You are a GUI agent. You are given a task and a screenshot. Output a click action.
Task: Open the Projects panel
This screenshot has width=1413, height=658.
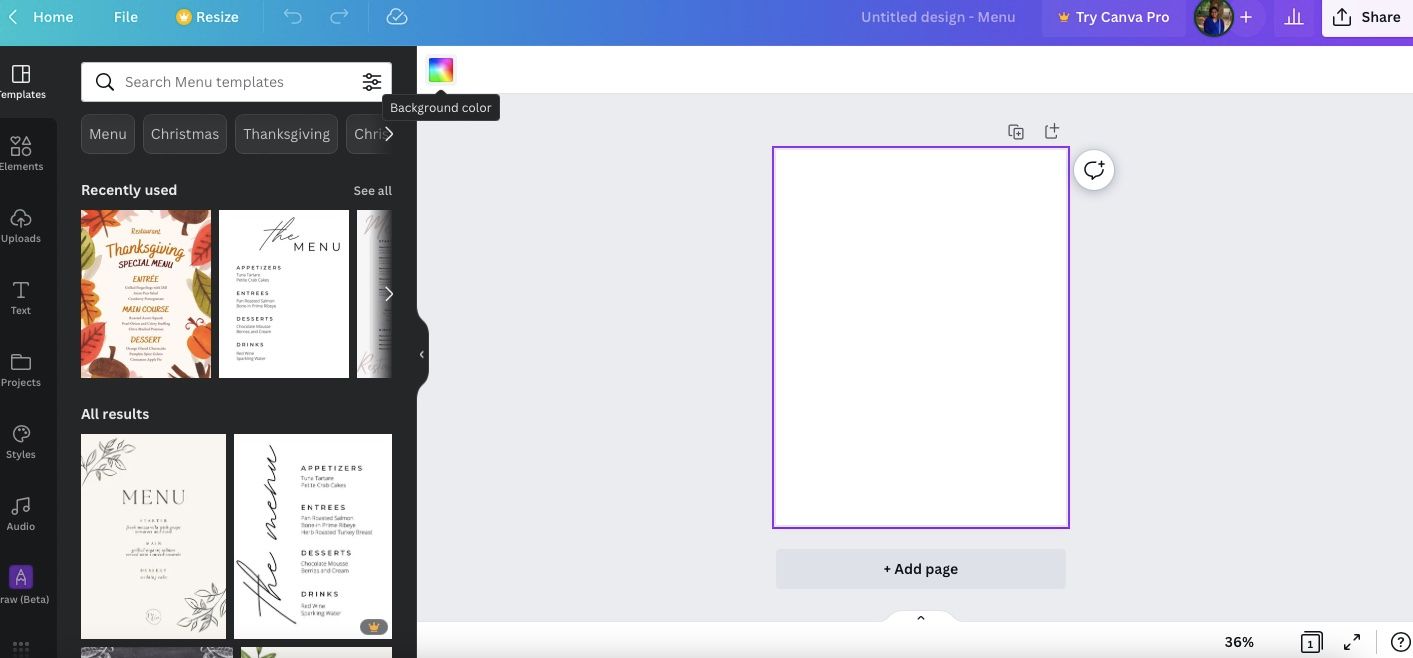(x=20, y=368)
